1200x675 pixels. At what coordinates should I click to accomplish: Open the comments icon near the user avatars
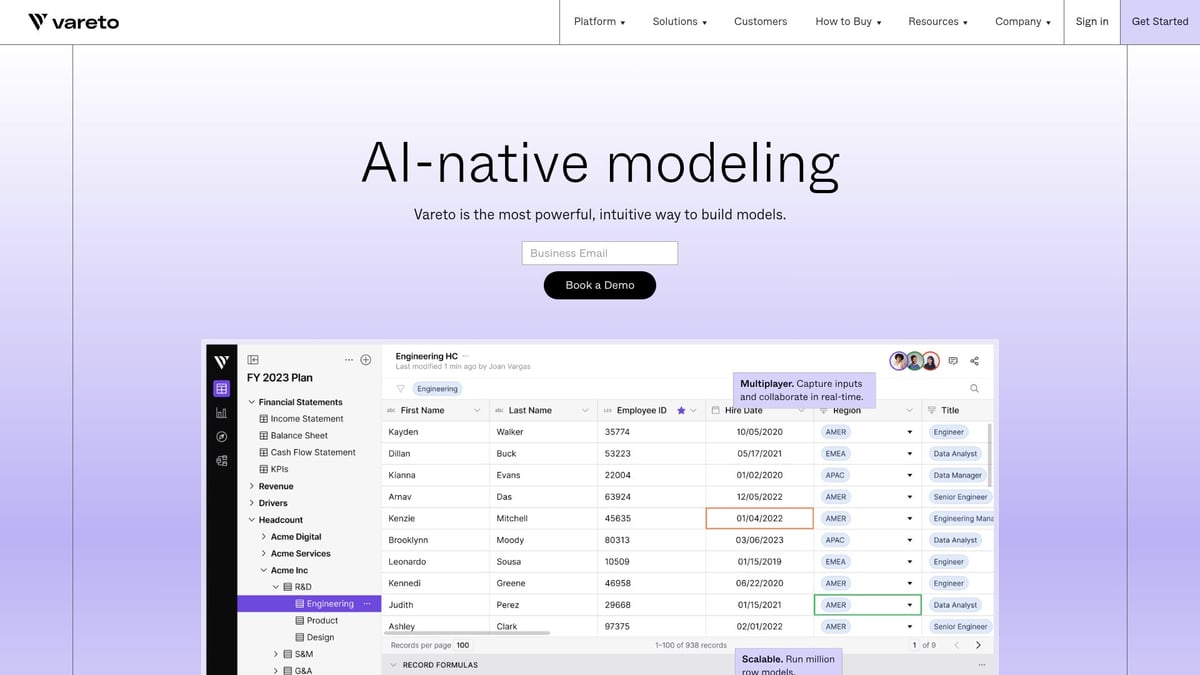coord(953,361)
